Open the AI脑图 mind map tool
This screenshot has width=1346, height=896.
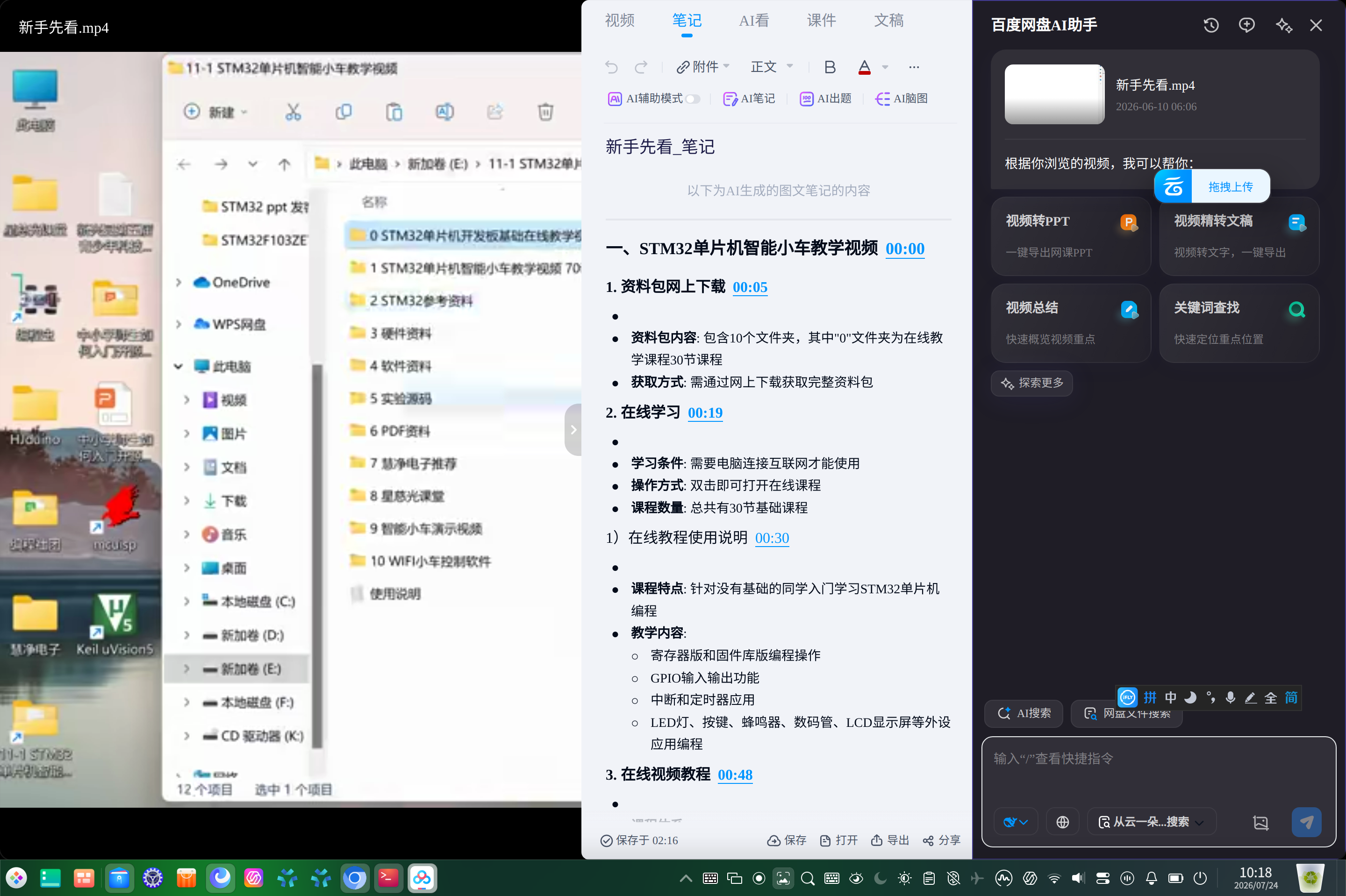902,99
